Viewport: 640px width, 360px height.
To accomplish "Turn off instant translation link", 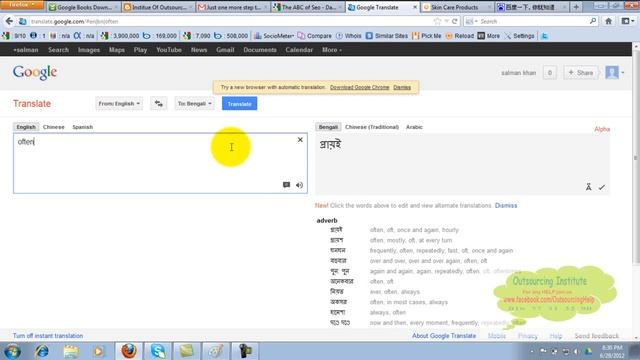I will click(x=48, y=336).
